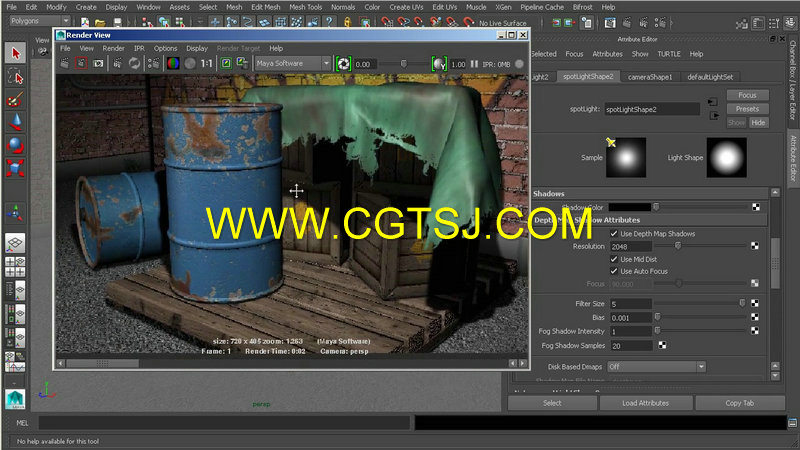Image resolution: width=800 pixels, height=450 pixels.
Task: Click Render Region icon in Render View
Action: pyautogui.click(x=81, y=63)
